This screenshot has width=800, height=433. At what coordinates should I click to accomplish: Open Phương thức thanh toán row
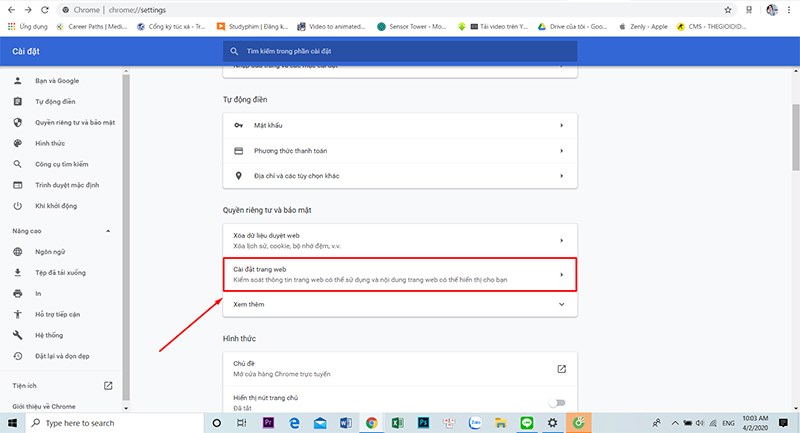[x=400, y=150]
